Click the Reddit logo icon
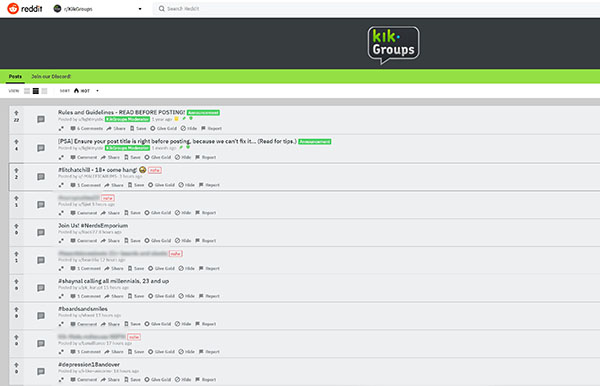 pos(13,8)
